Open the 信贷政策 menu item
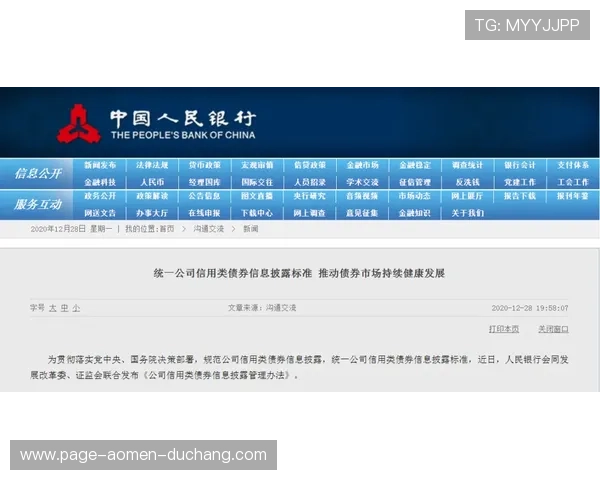 pyautogui.click(x=310, y=165)
